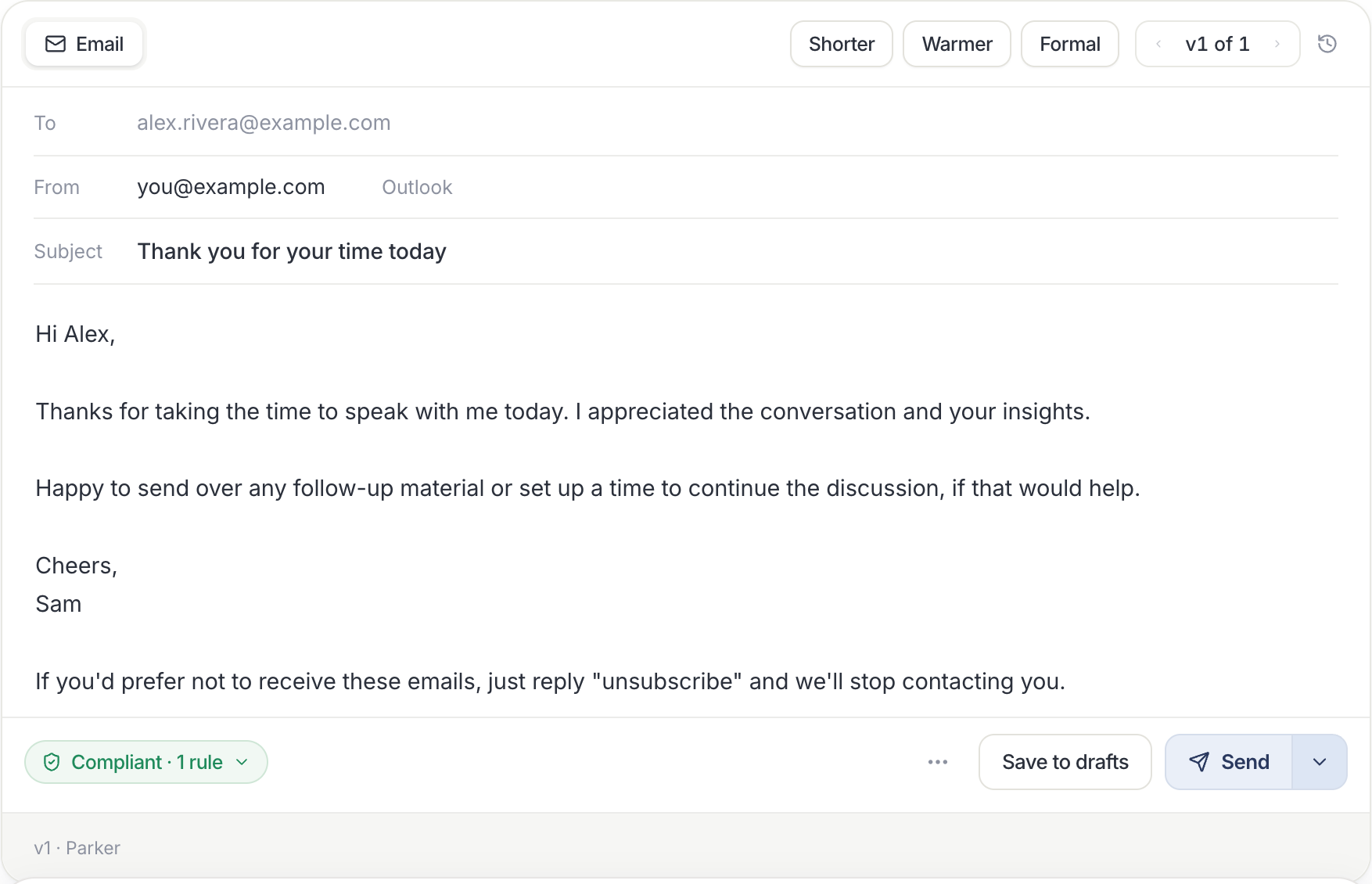
Task: Expand the Compliant 1 rule dropdown
Action: pos(146,762)
